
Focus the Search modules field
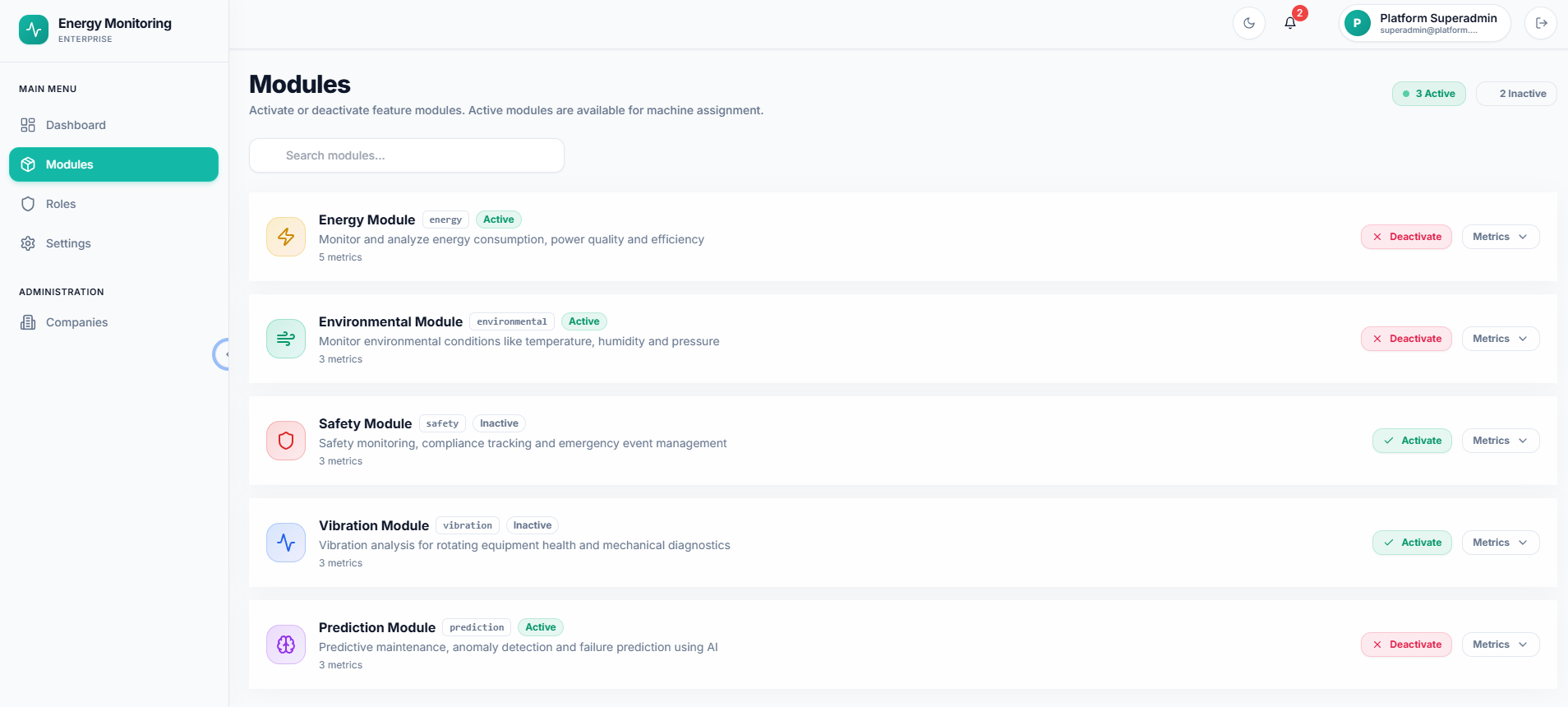click(407, 155)
